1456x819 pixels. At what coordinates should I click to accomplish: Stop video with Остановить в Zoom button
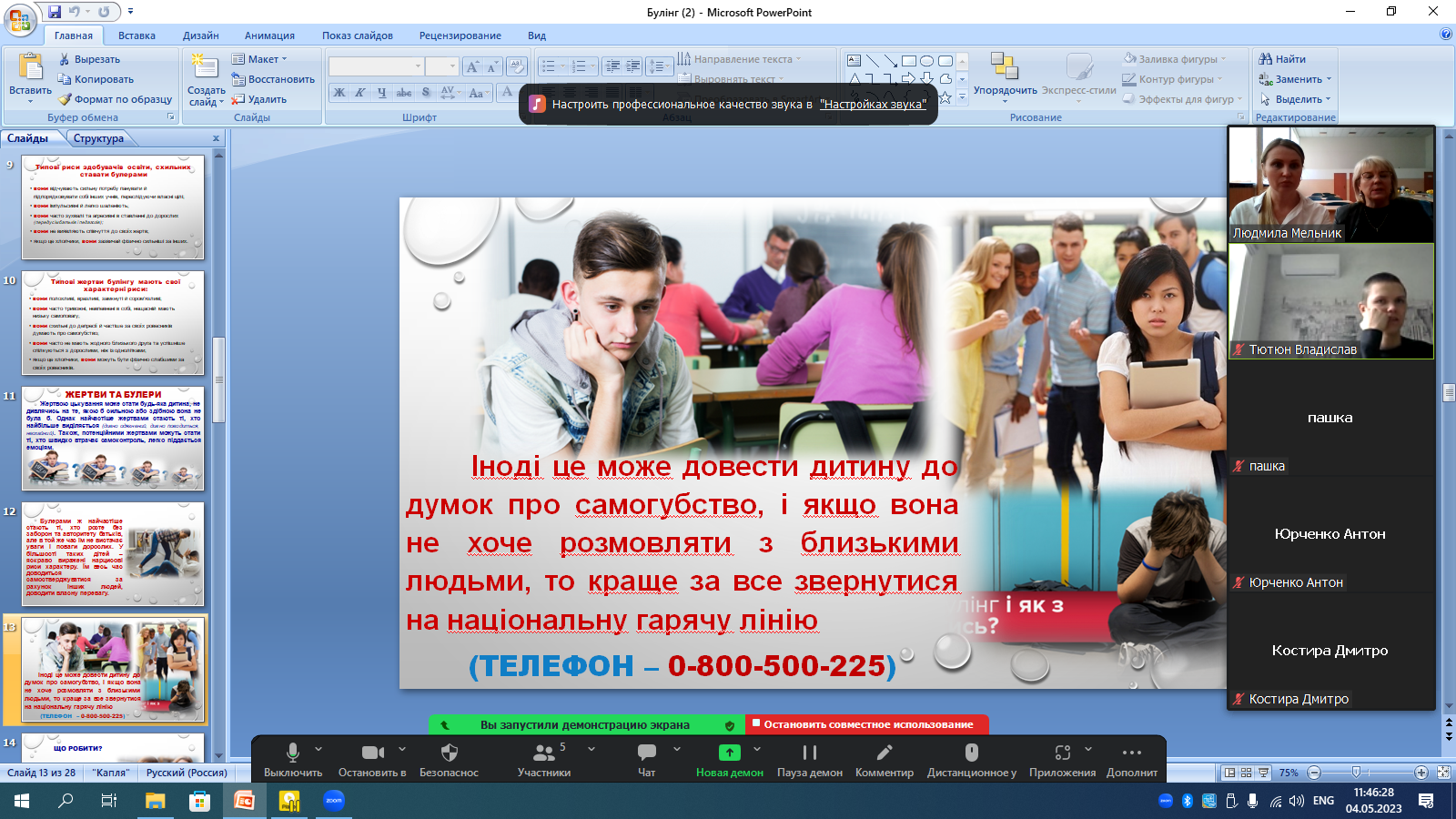pos(372,760)
